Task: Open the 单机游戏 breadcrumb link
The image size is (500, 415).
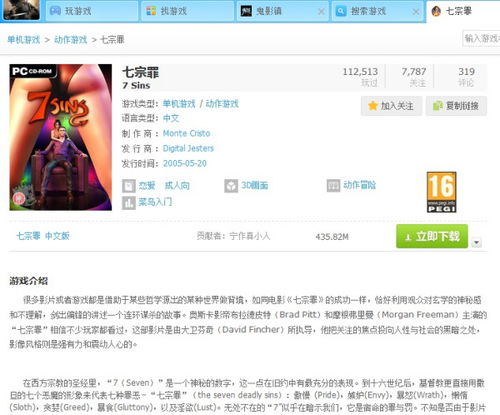Action: pos(24,40)
